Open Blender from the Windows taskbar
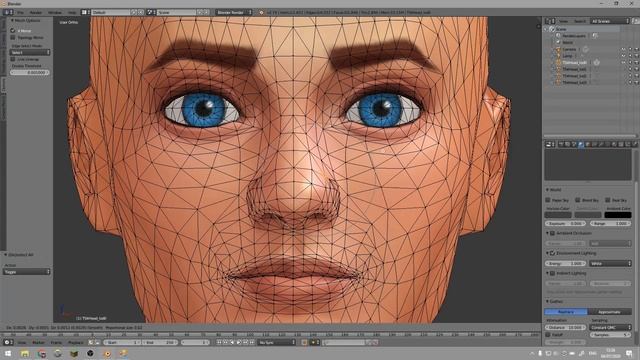Image resolution: width=640 pixels, height=360 pixels. [107, 353]
